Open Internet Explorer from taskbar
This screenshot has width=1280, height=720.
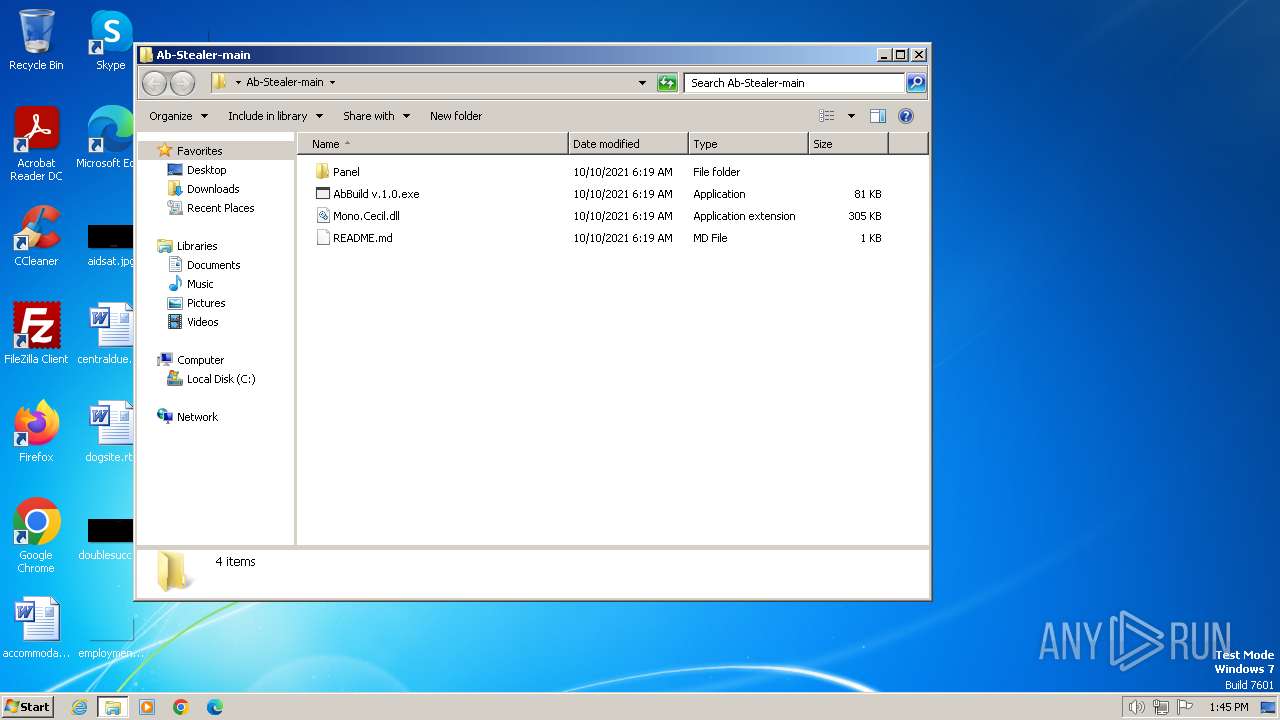pyautogui.click(x=80, y=707)
